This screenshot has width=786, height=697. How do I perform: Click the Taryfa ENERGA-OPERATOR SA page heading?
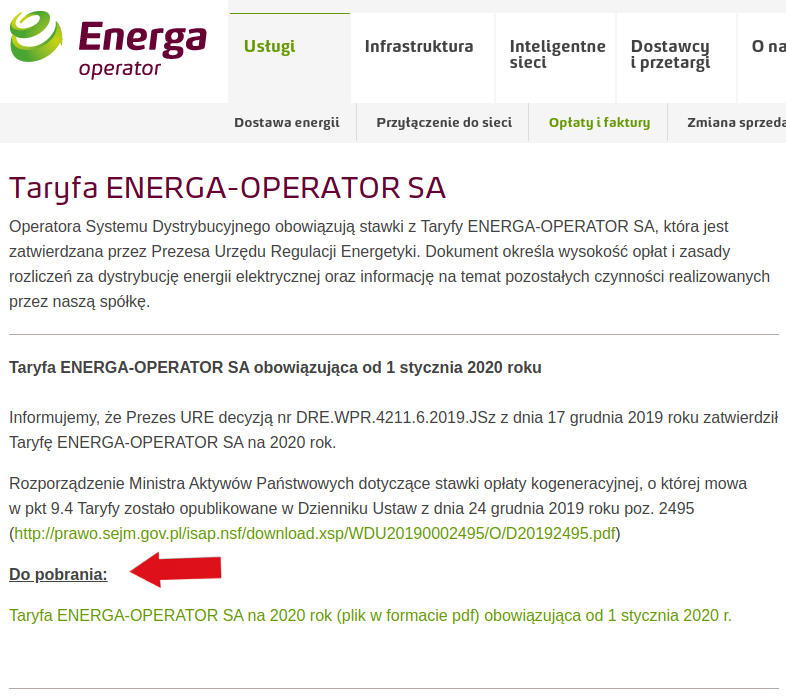click(227, 189)
